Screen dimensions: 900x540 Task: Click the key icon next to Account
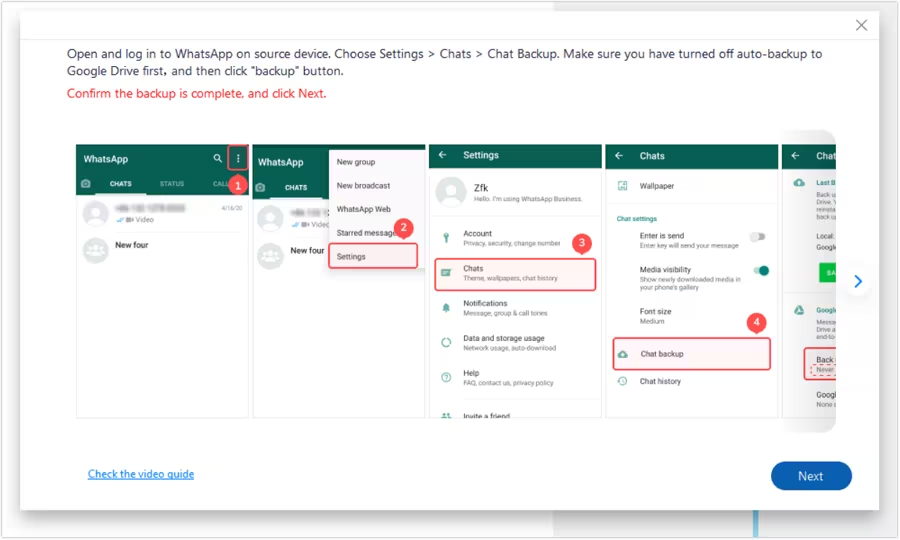point(446,238)
